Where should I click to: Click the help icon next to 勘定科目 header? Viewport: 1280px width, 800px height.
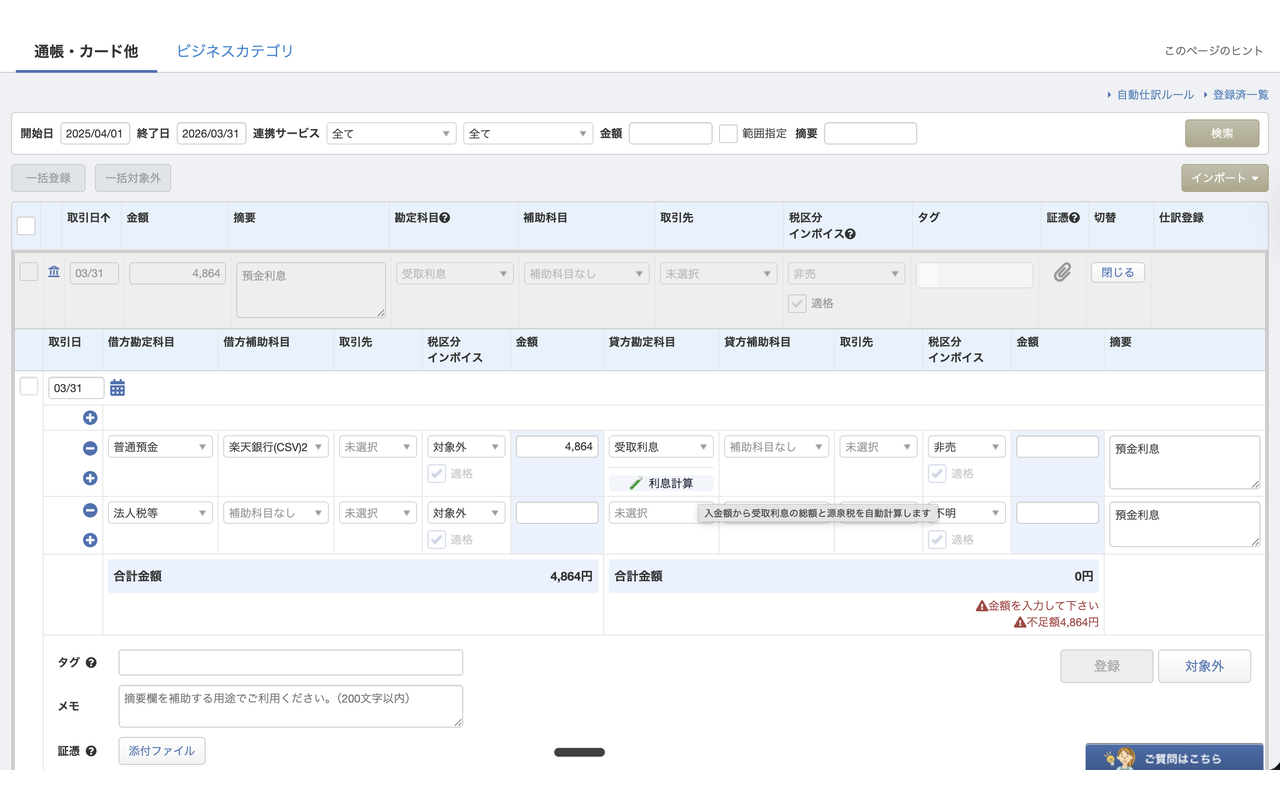point(445,218)
